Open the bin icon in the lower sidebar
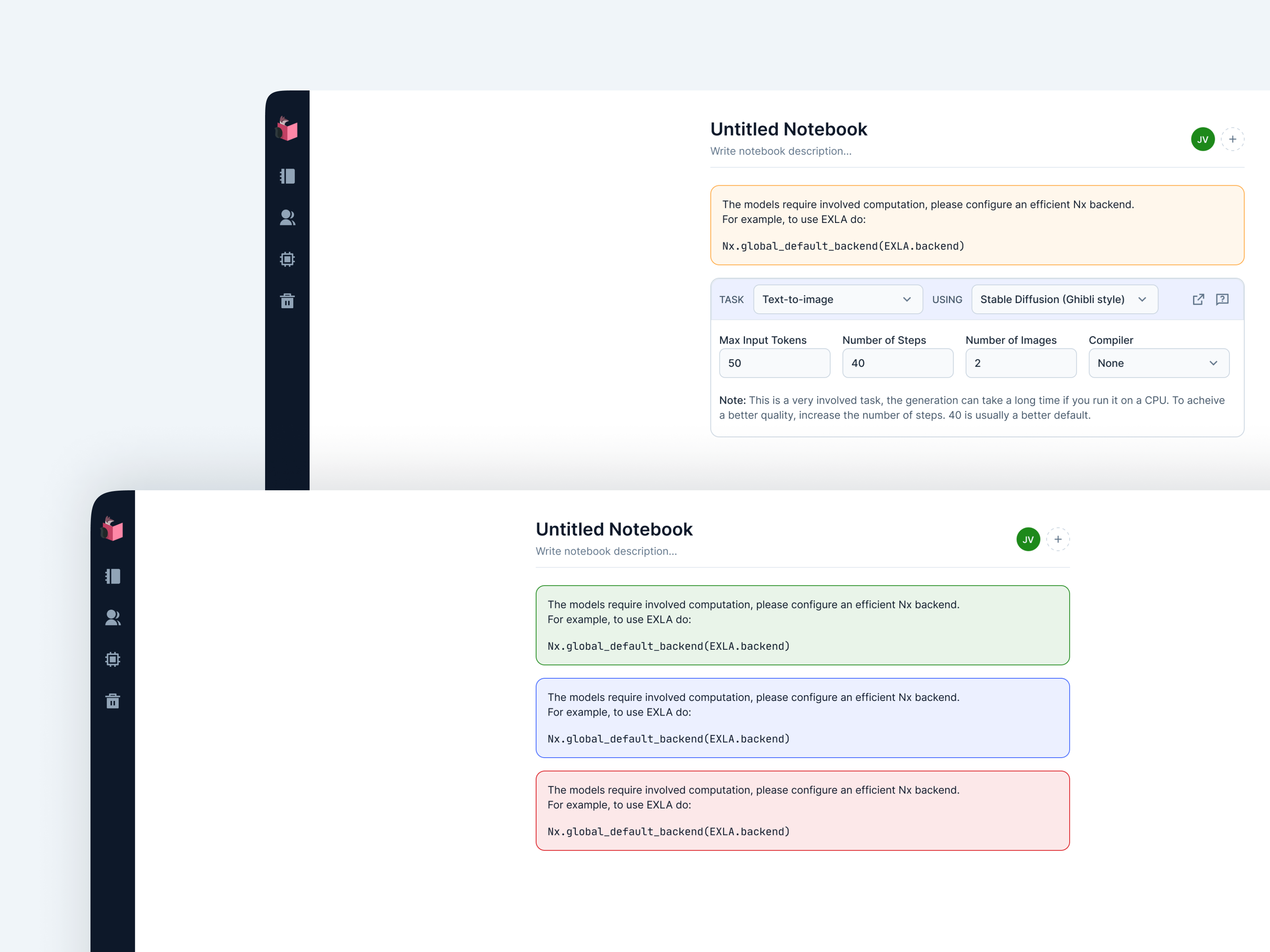This screenshot has height=952, width=1270. 113,700
